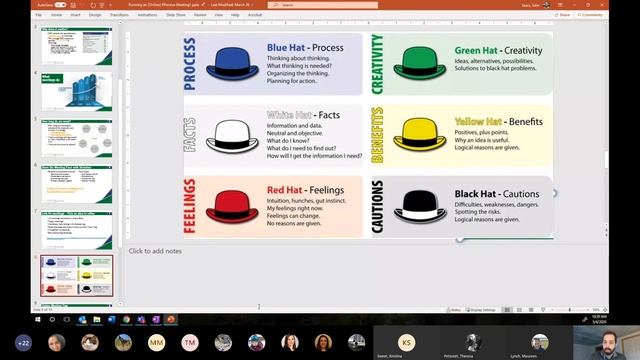This screenshot has height=360, width=640.
Task: Click the vertical CAUTIONS label on the slide
Action: coord(378,207)
